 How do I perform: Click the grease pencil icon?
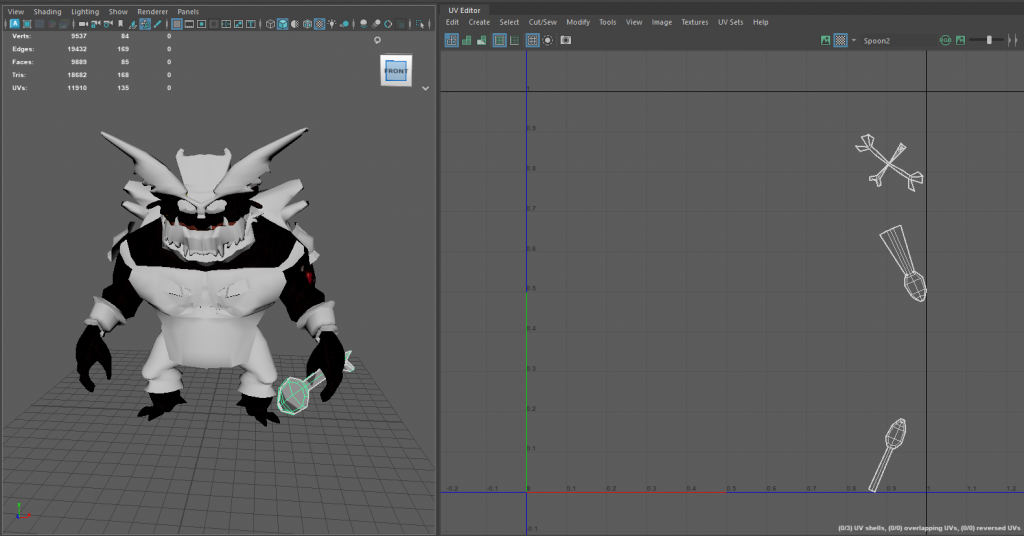pos(157,24)
